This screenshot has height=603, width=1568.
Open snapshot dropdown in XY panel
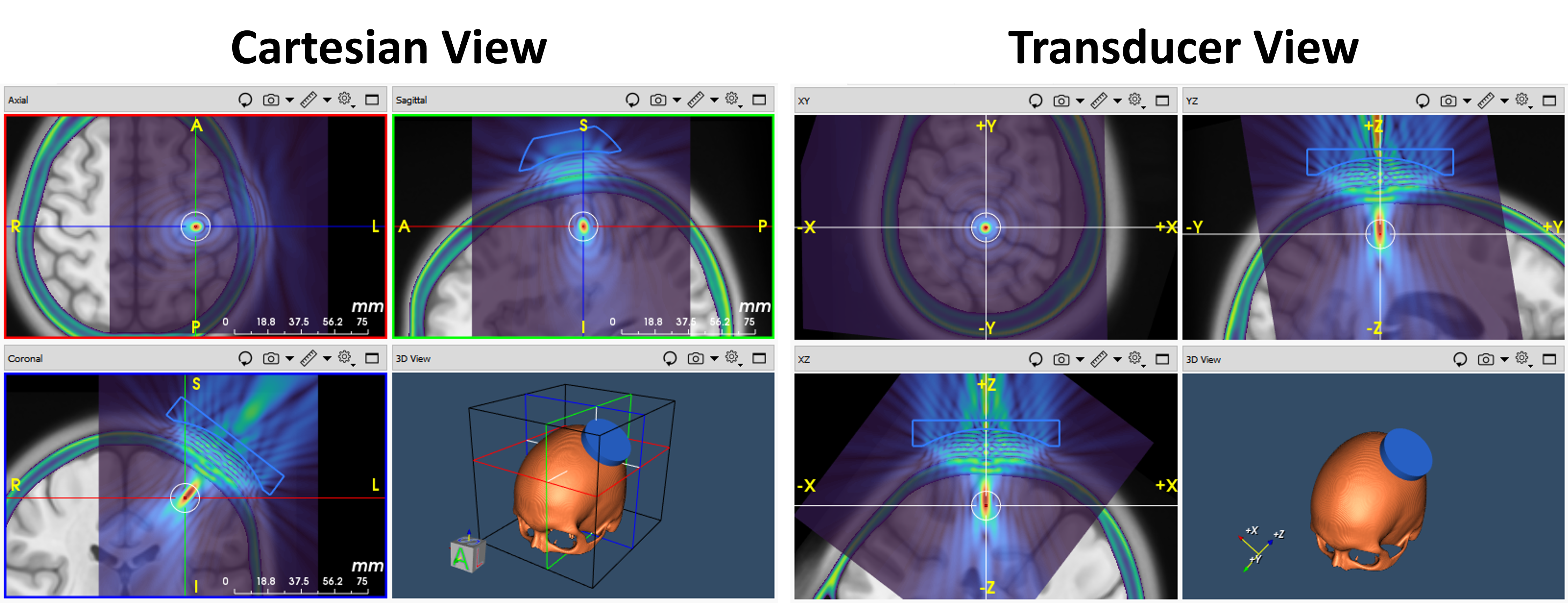click(1080, 101)
